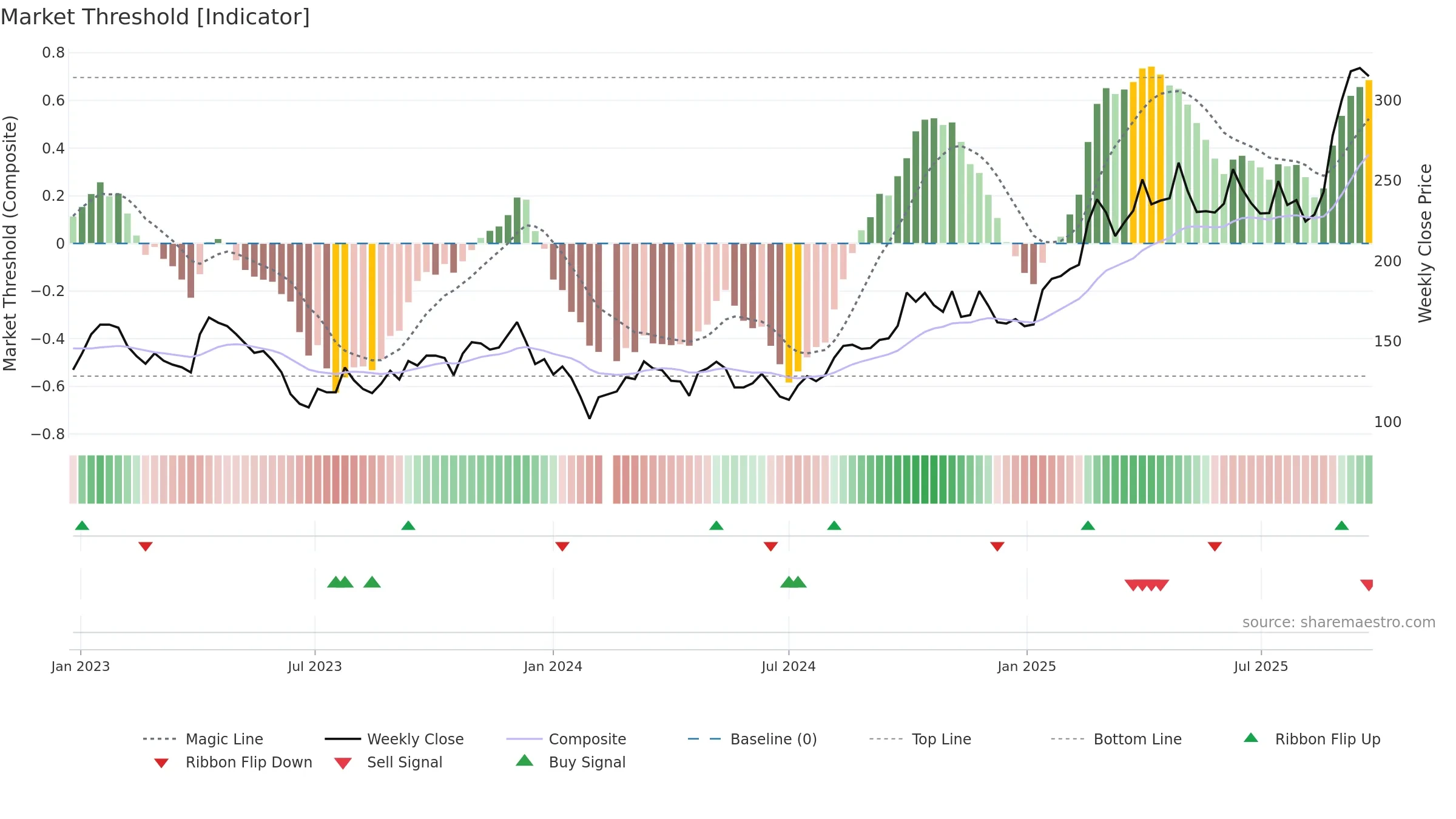Toggle Ribbon Flip Down legend entry
This screenshot has height=819, width=1456.
(x=233, y=763)
